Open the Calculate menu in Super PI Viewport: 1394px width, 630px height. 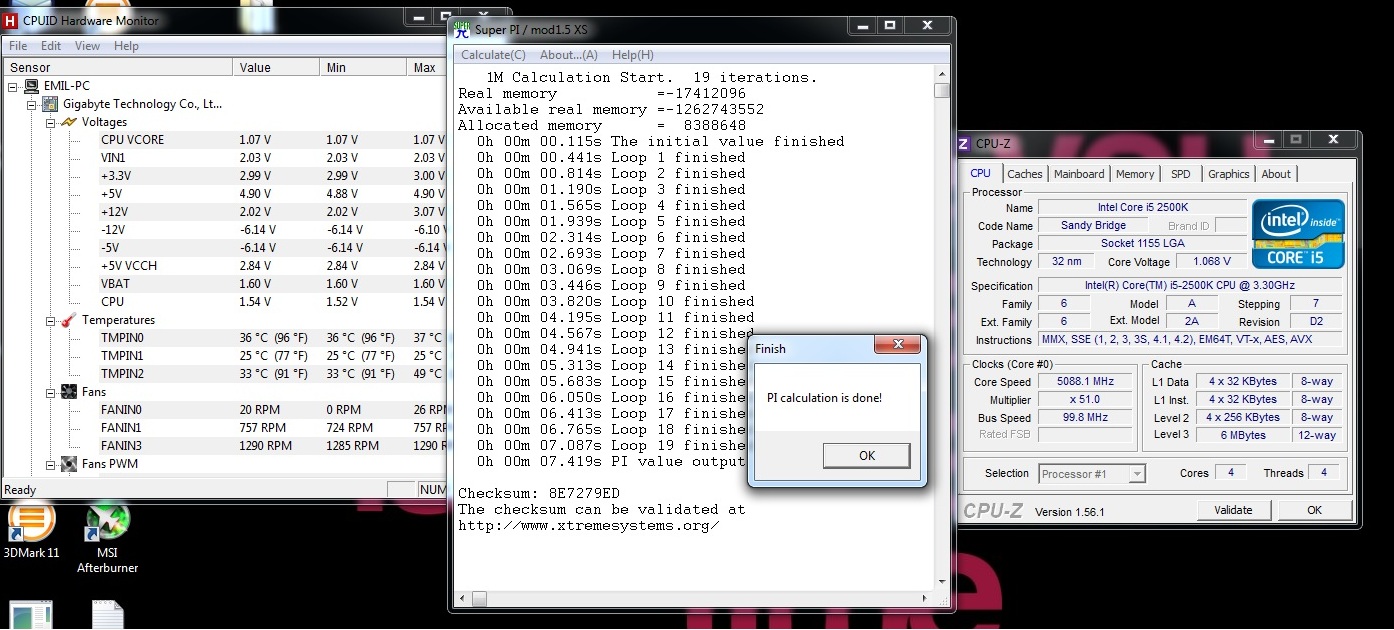(x=491, y=55)
